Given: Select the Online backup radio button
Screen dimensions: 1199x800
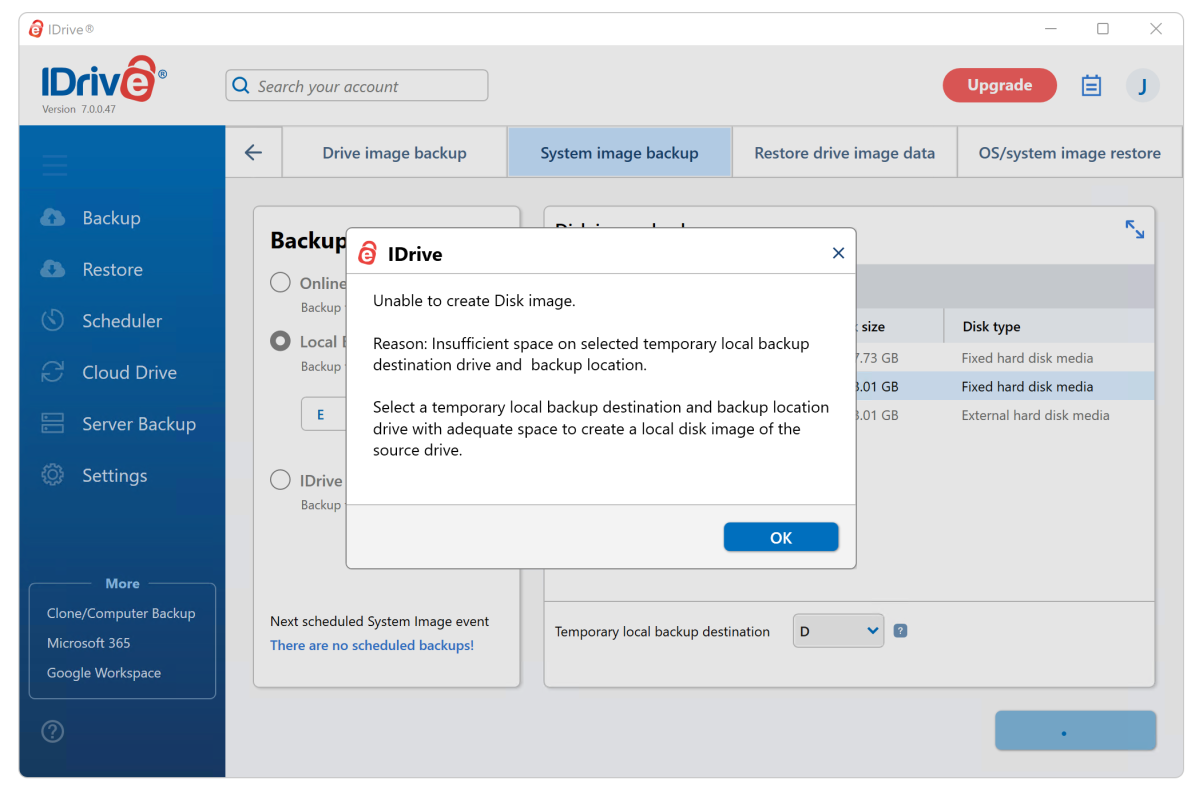Looking at the screenshot, I should [x=281, y=283].
